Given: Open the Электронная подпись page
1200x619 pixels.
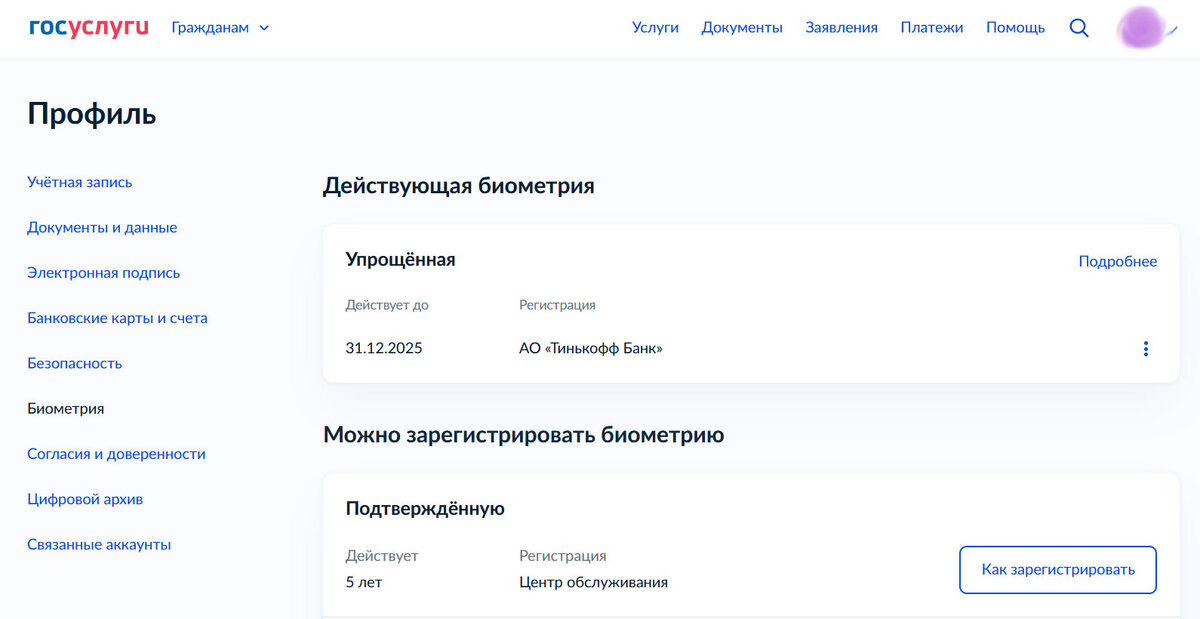Looking at the screenshot, I should (x=103, y=272).
